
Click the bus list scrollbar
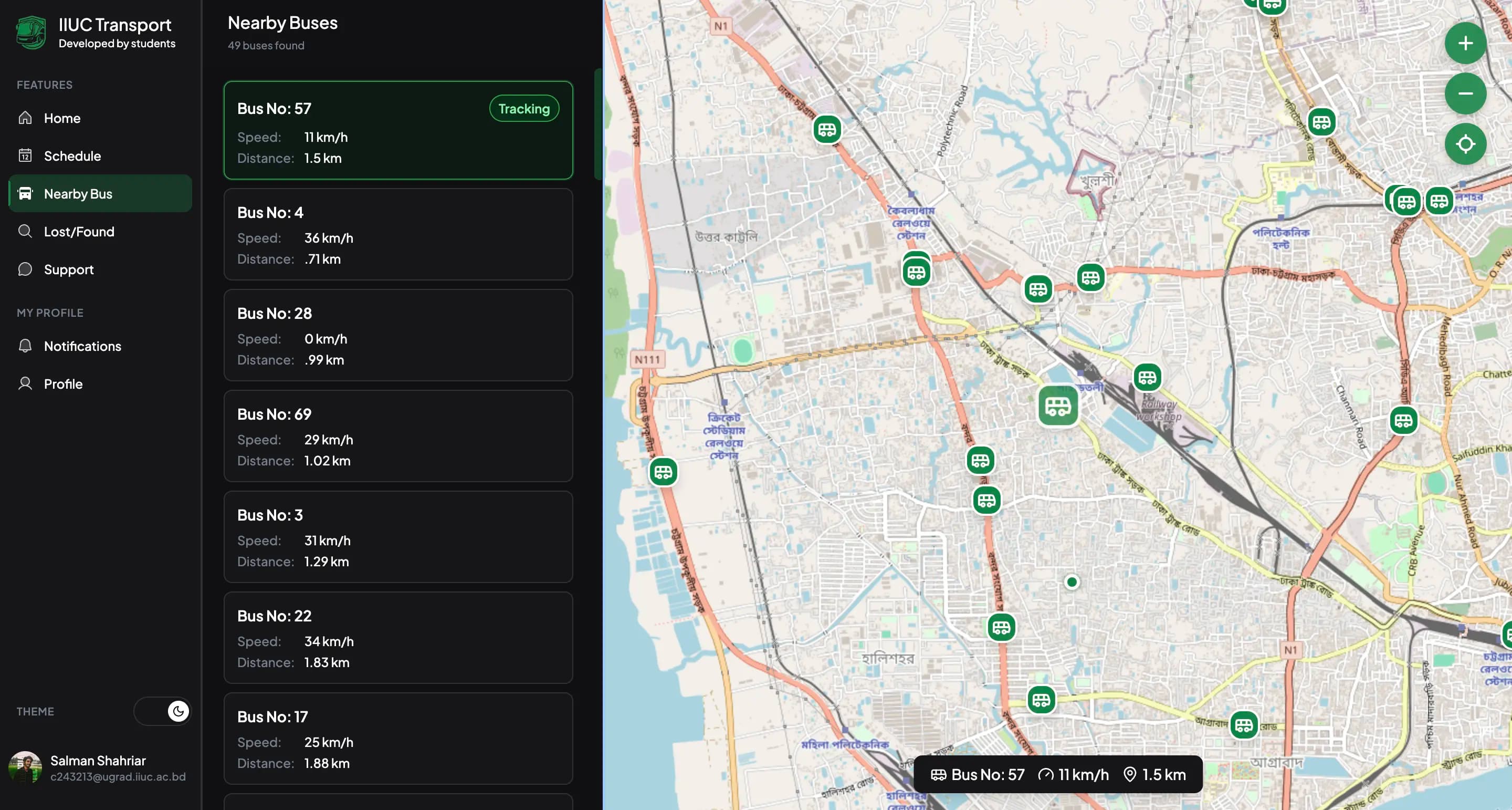(x=597, y=124)
